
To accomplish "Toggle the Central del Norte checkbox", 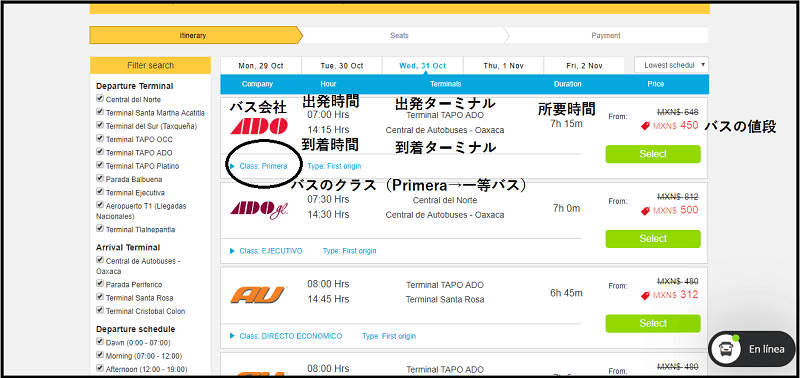I will 100,99.
